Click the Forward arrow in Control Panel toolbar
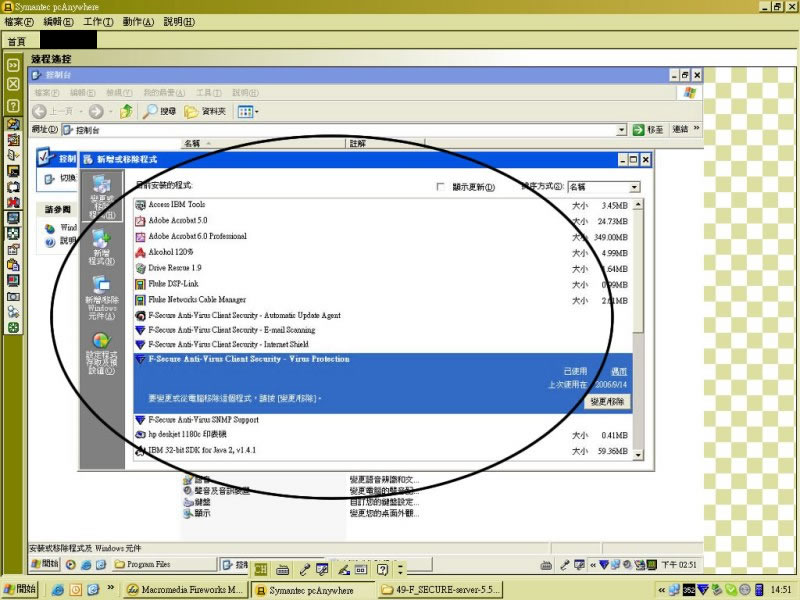 click(96, 111)
